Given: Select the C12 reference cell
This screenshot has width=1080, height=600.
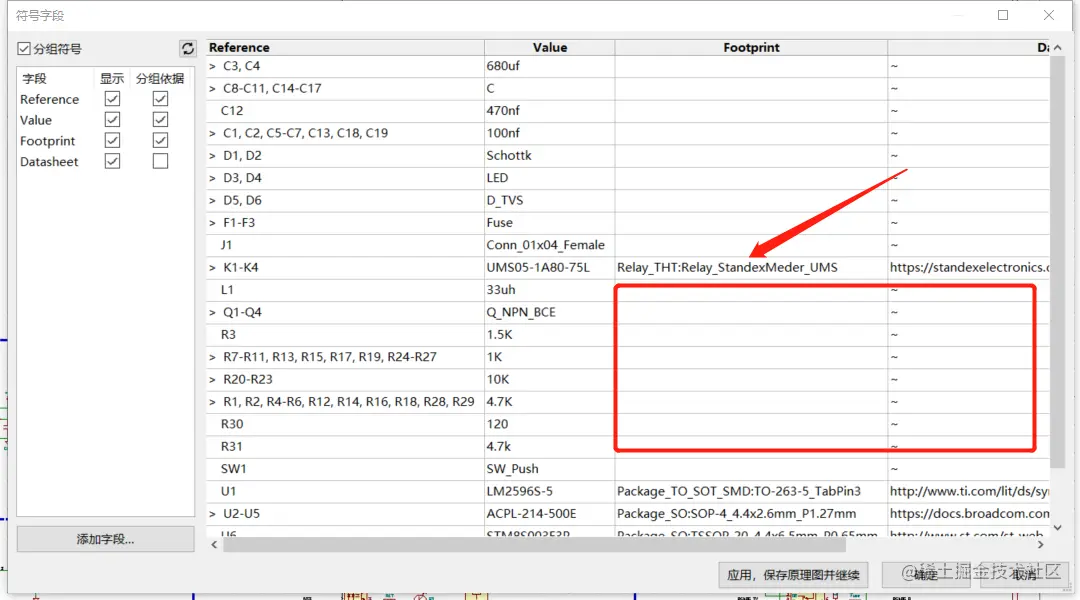Looking at the screenshot, I should pos(345,111).
